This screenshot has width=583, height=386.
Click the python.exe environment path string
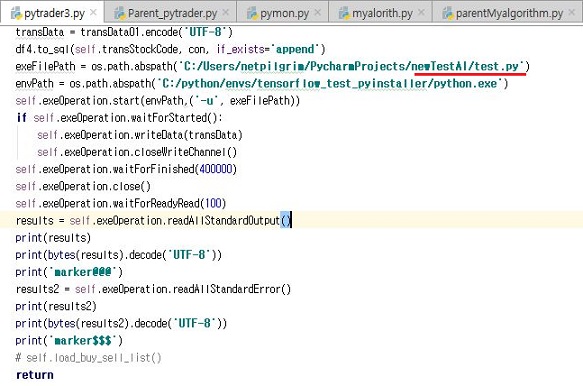click(x=333, y=84)
